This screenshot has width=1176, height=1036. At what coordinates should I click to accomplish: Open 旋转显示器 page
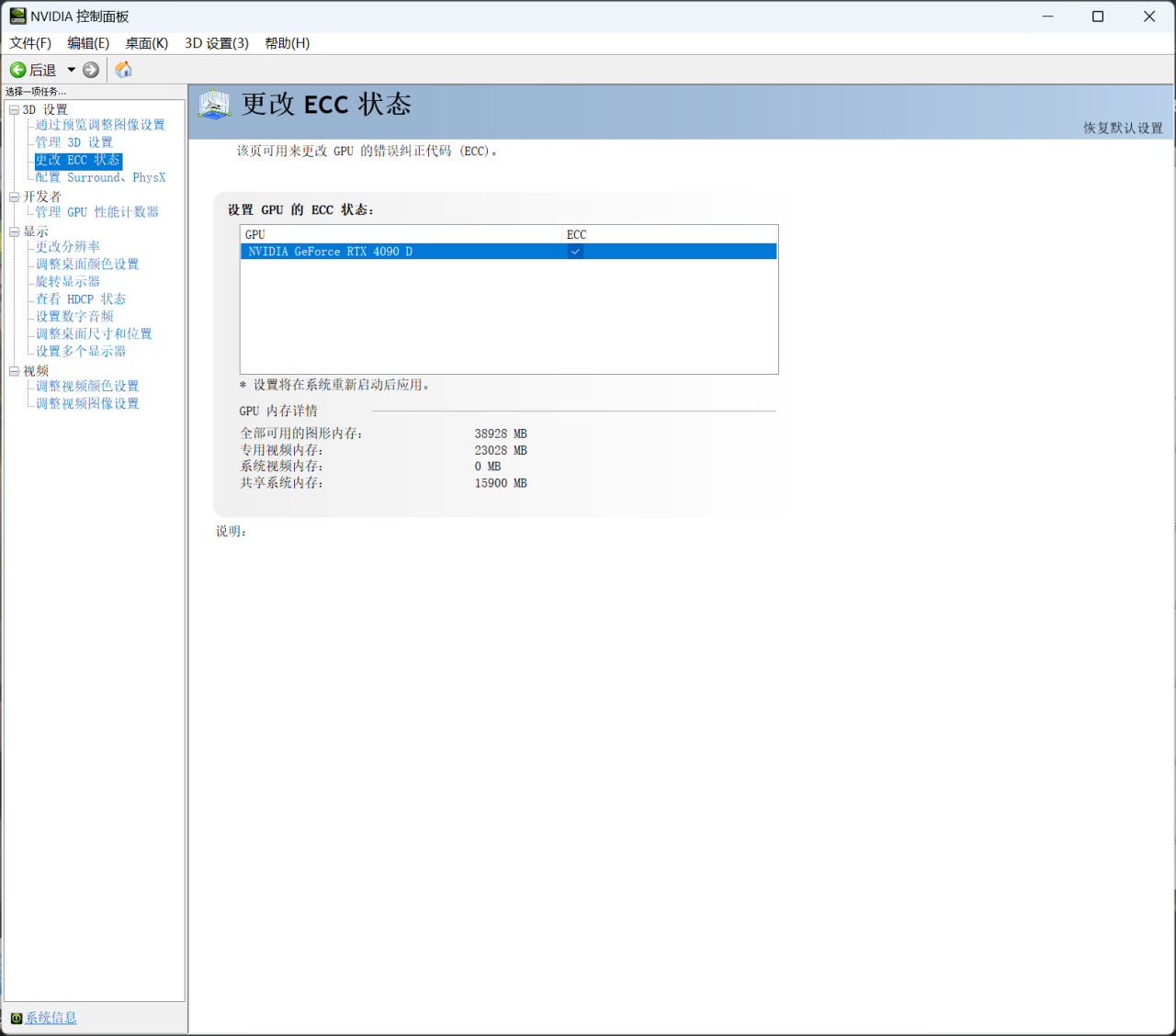(x=68, y=282)
